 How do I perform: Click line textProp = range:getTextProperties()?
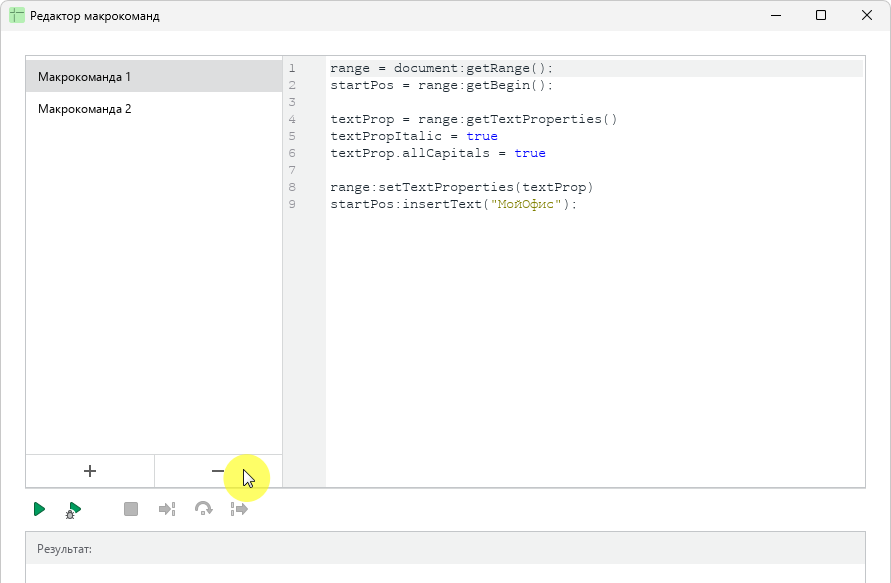(473, 119)
